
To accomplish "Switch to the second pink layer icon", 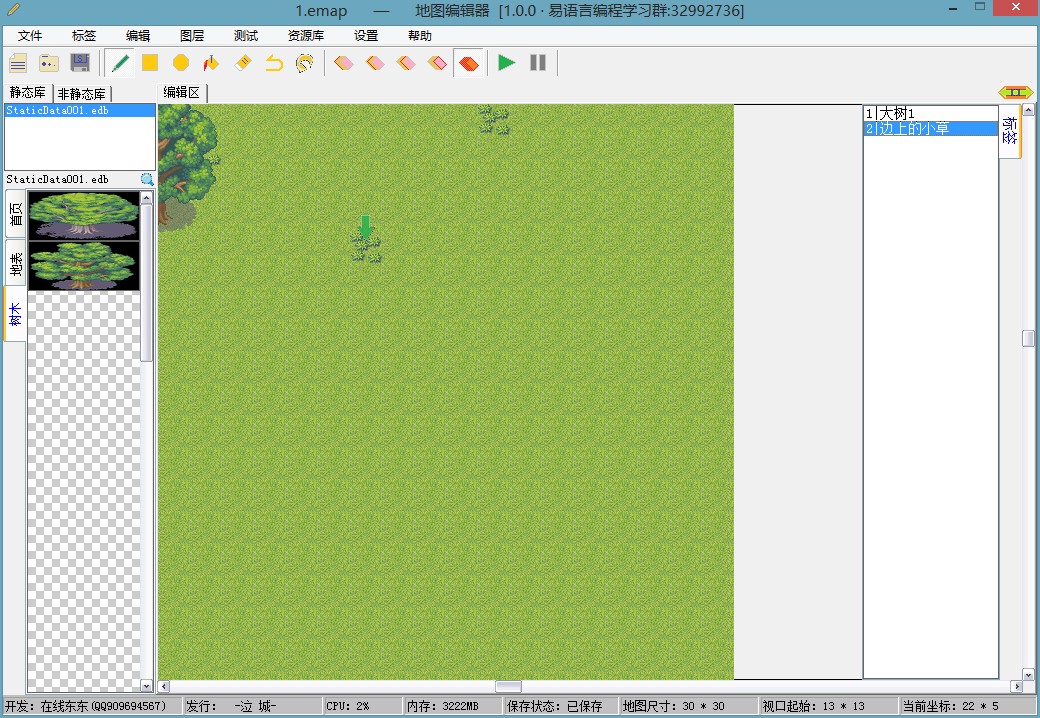I will point(375,63).
